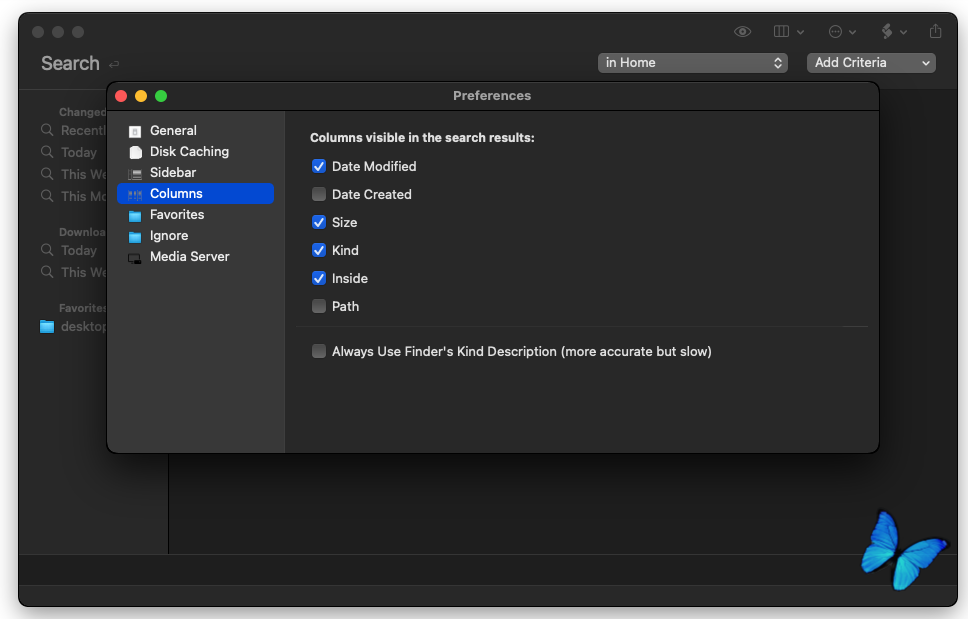Screen dimensions: 968x619
Task: Toggle Always Use Finder's Kind Description
Action: 319,352
